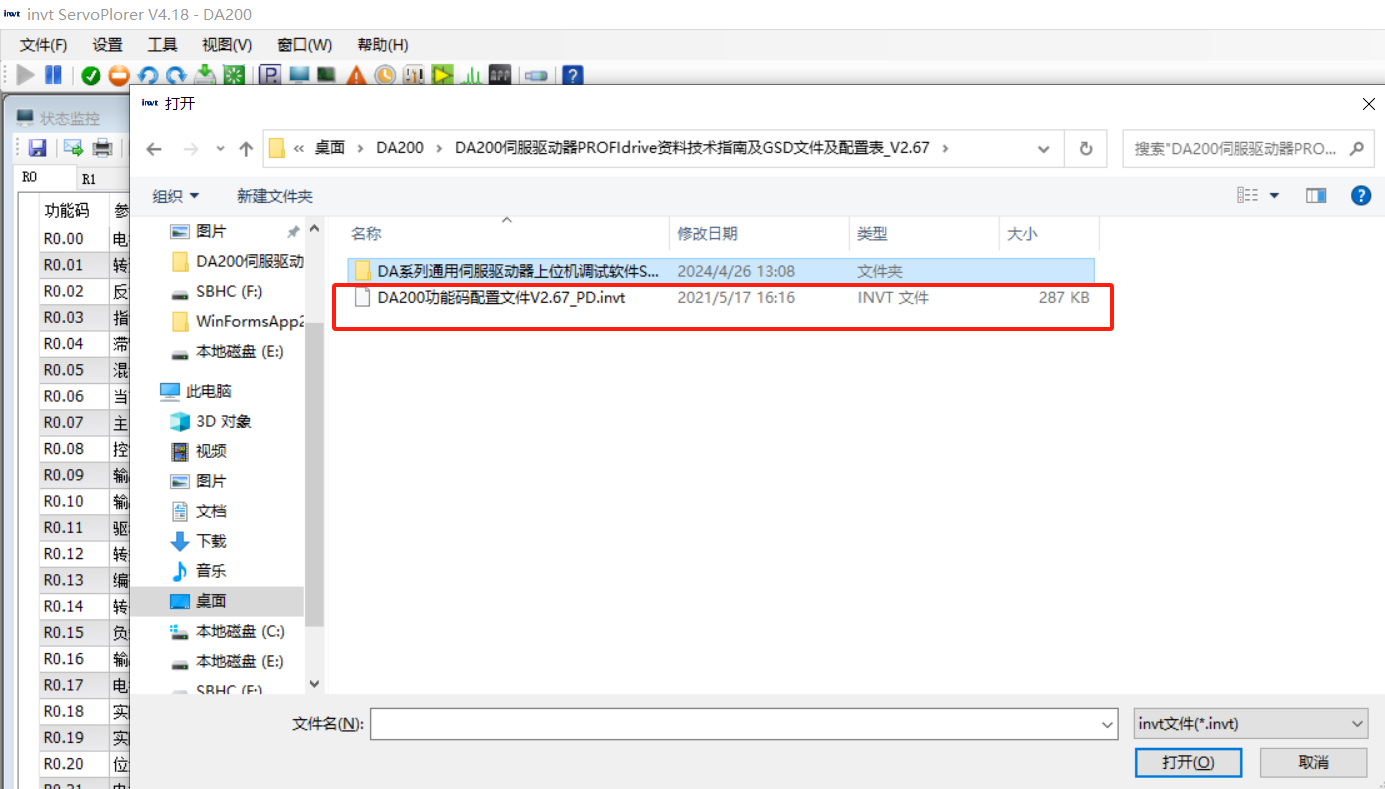This screenshot has width=1385, height=789.
Task: Click 新建文件夹 button
Action: (x=275, y=196)
